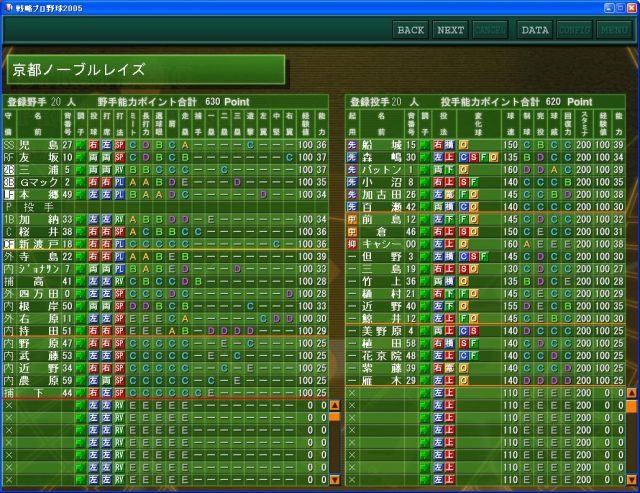The width and height of the screenshot is (640, 493).
Task: Click the green F pitch icon for 加古田
Action: (463, 195)
